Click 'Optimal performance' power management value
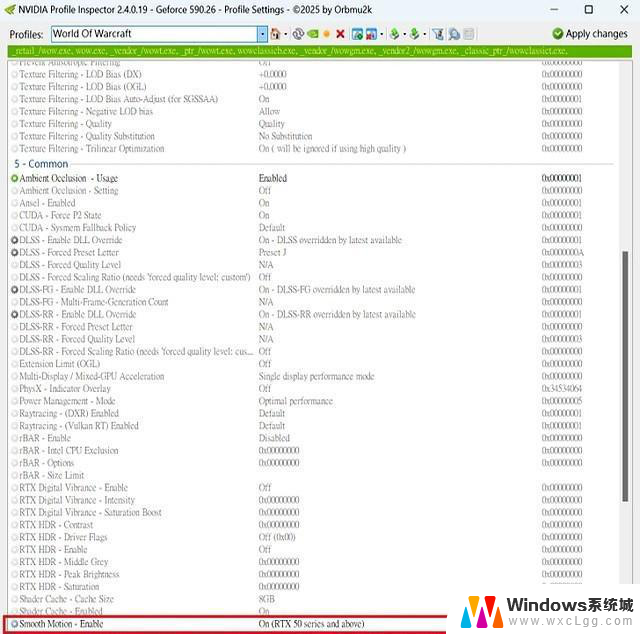640x634 pixels. [x=296, y=401]
